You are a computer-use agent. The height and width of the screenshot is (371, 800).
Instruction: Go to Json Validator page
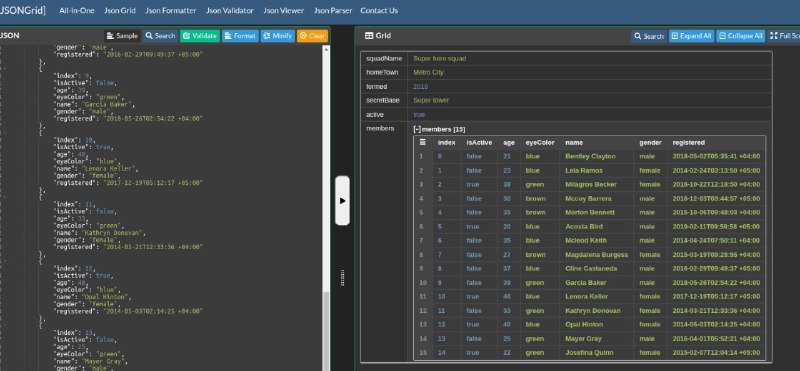point(230,10)
